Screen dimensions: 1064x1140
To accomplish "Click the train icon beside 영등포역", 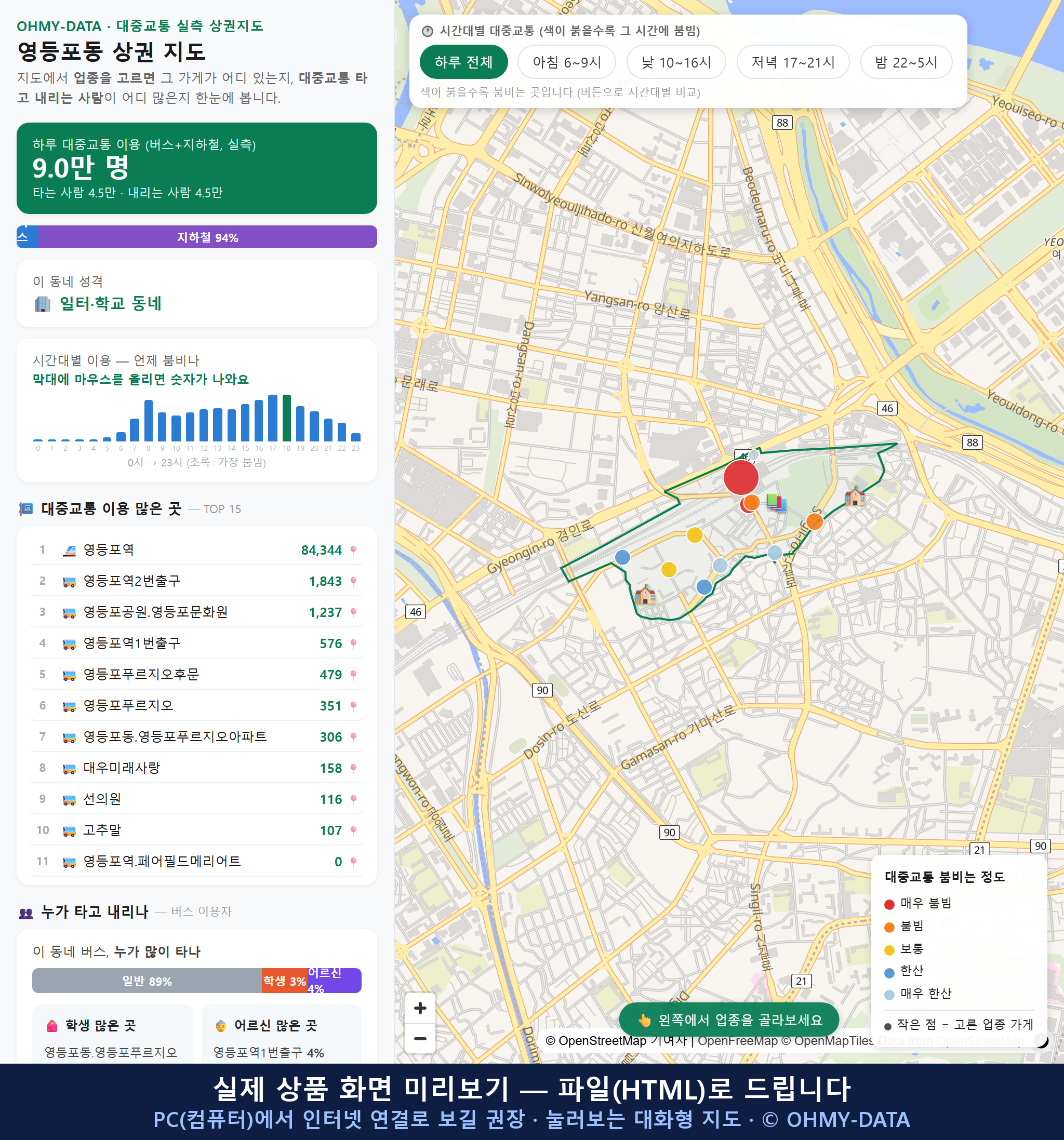I will click(x=69, y=551).
